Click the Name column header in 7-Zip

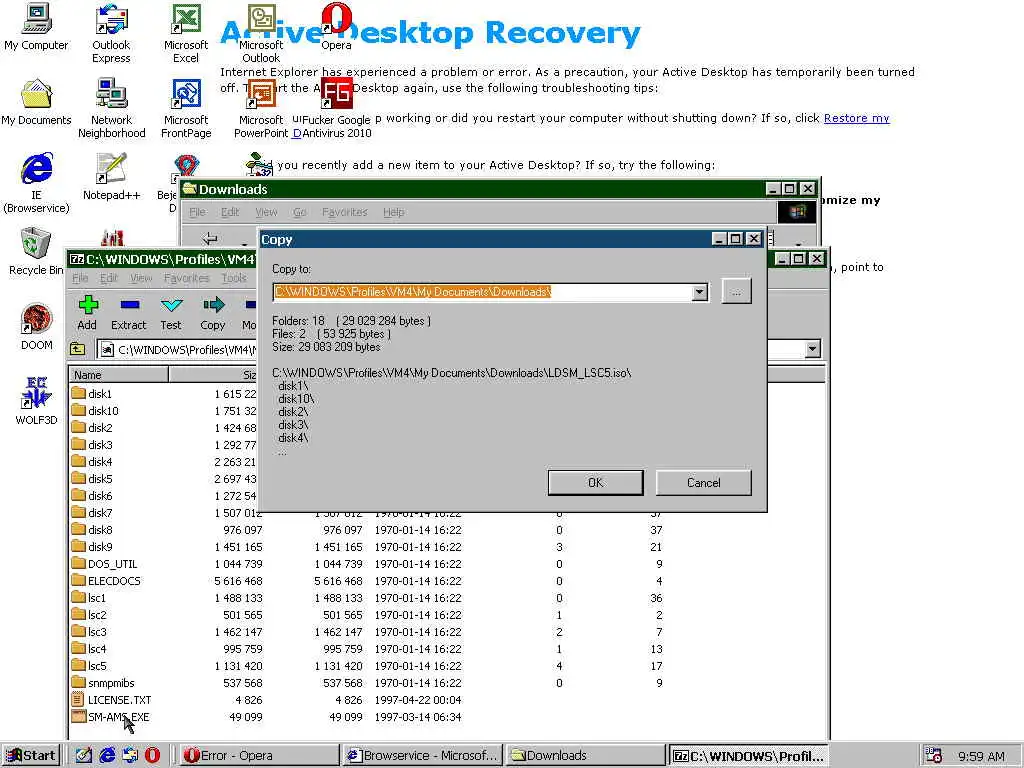pos(119,375)
